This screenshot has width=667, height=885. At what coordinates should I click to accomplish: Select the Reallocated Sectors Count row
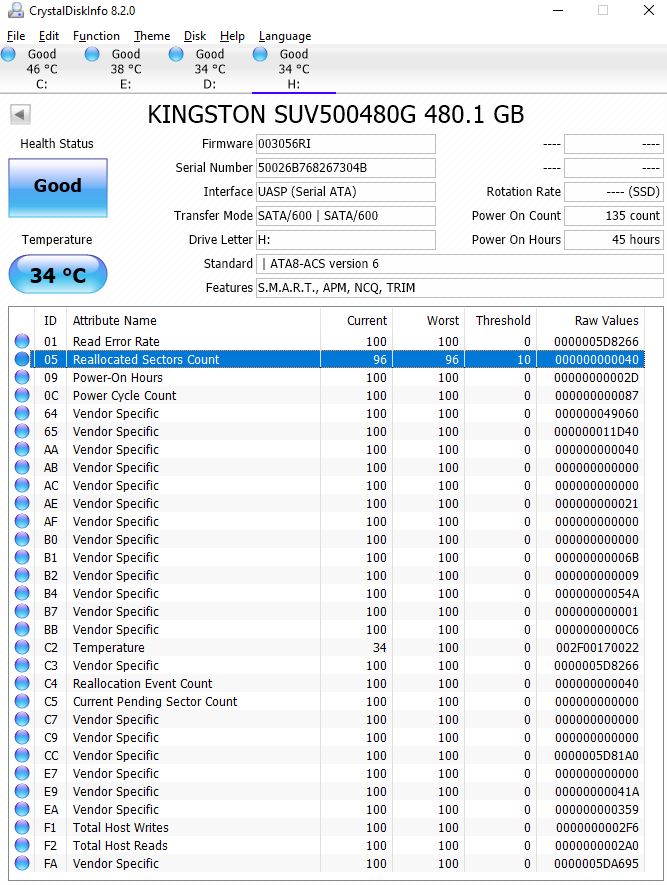coord(146,360)
